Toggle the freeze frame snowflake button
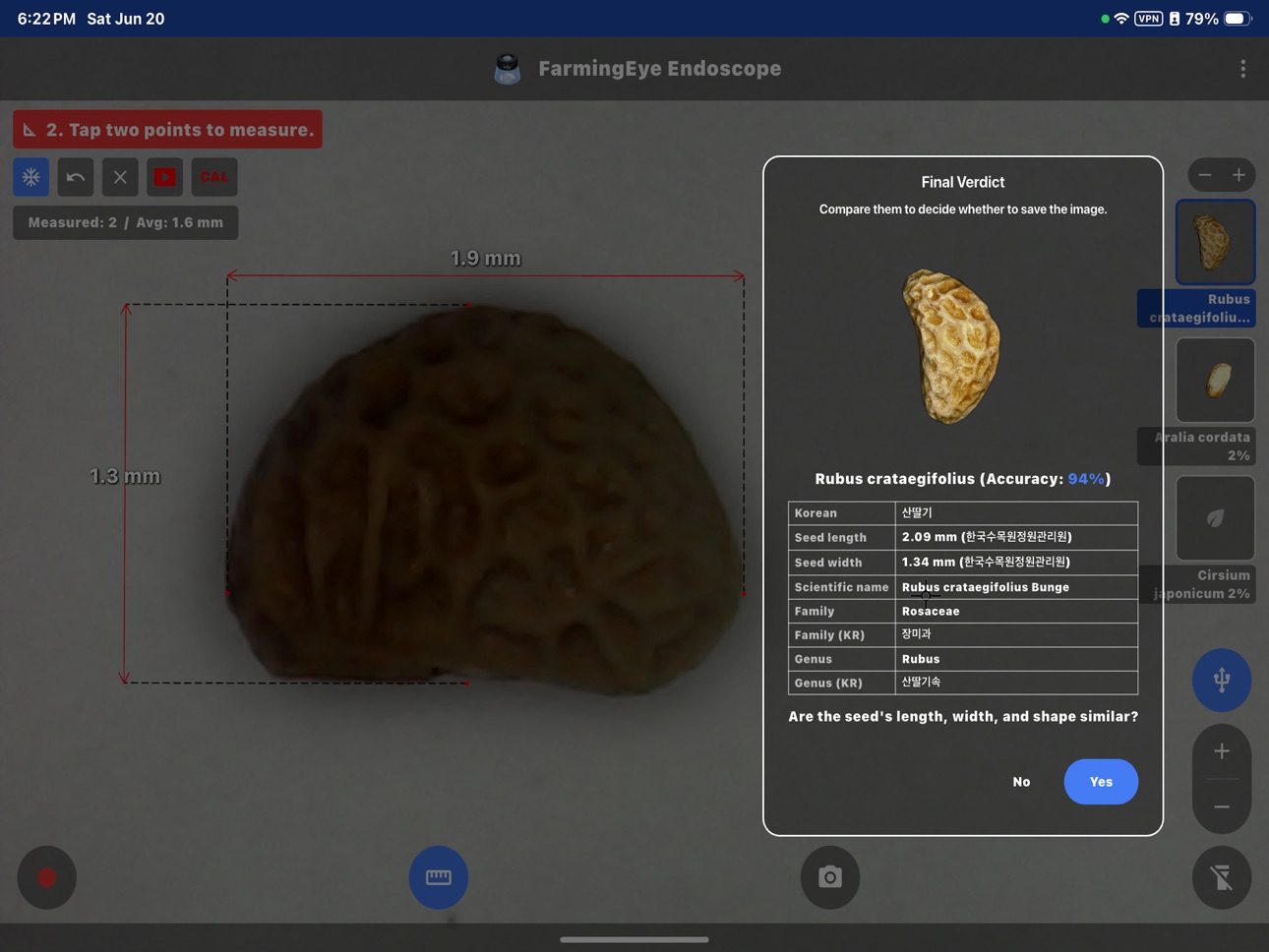This screenshot has height=952, width=1269. pos(31,177)
